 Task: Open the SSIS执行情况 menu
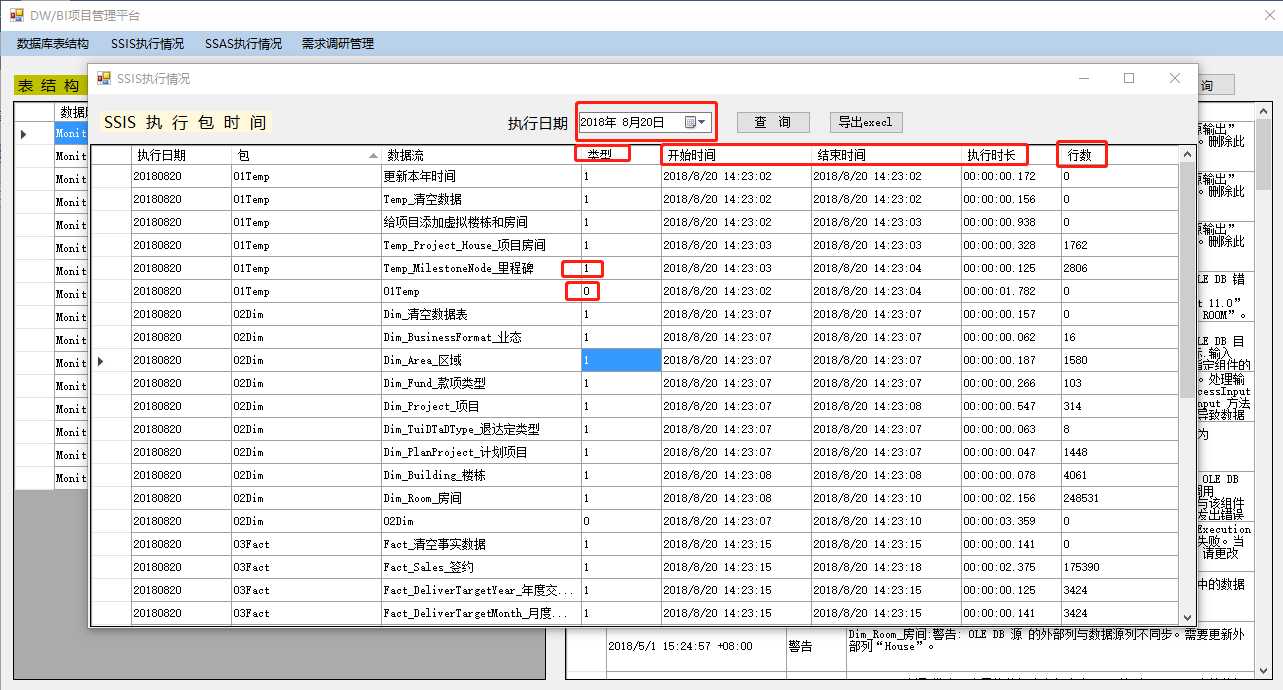click(147, 44)
